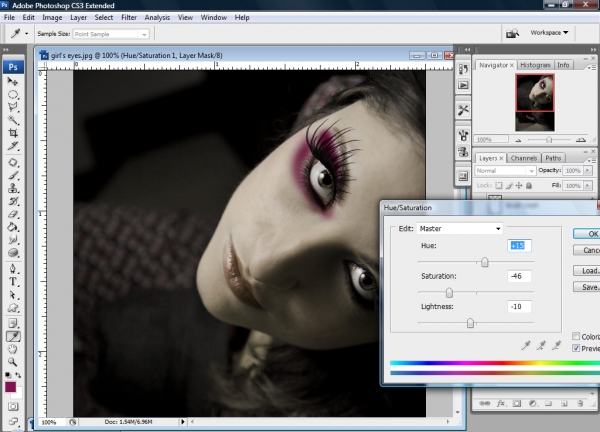The width and height of the screenshot is (600, 432).
Task: Toggle the Preview checkbox
Action: click(576, 348)
